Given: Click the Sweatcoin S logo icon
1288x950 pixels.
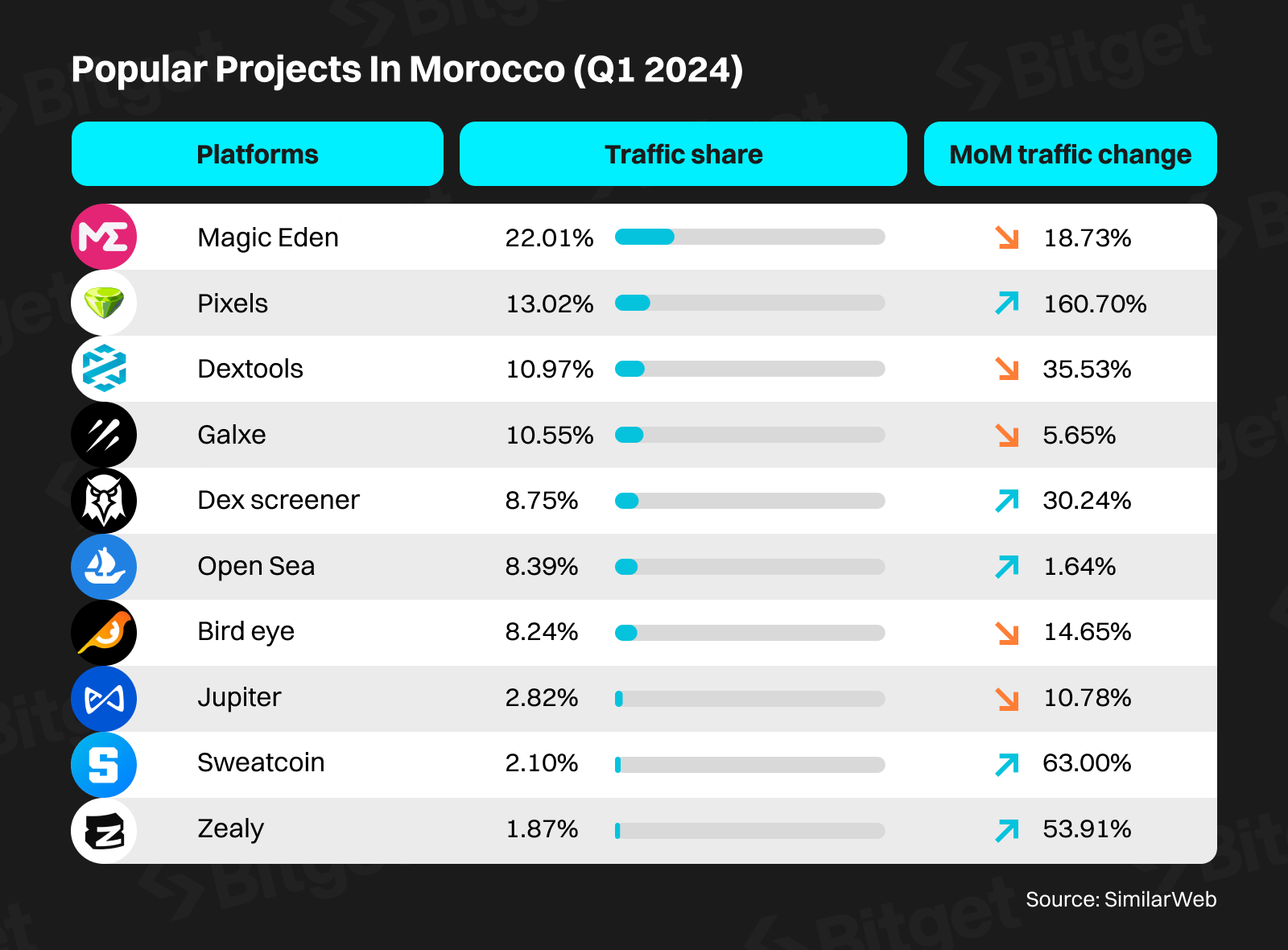Looking at the screenshot, I should pyautogui.click(x=104, y=765).
